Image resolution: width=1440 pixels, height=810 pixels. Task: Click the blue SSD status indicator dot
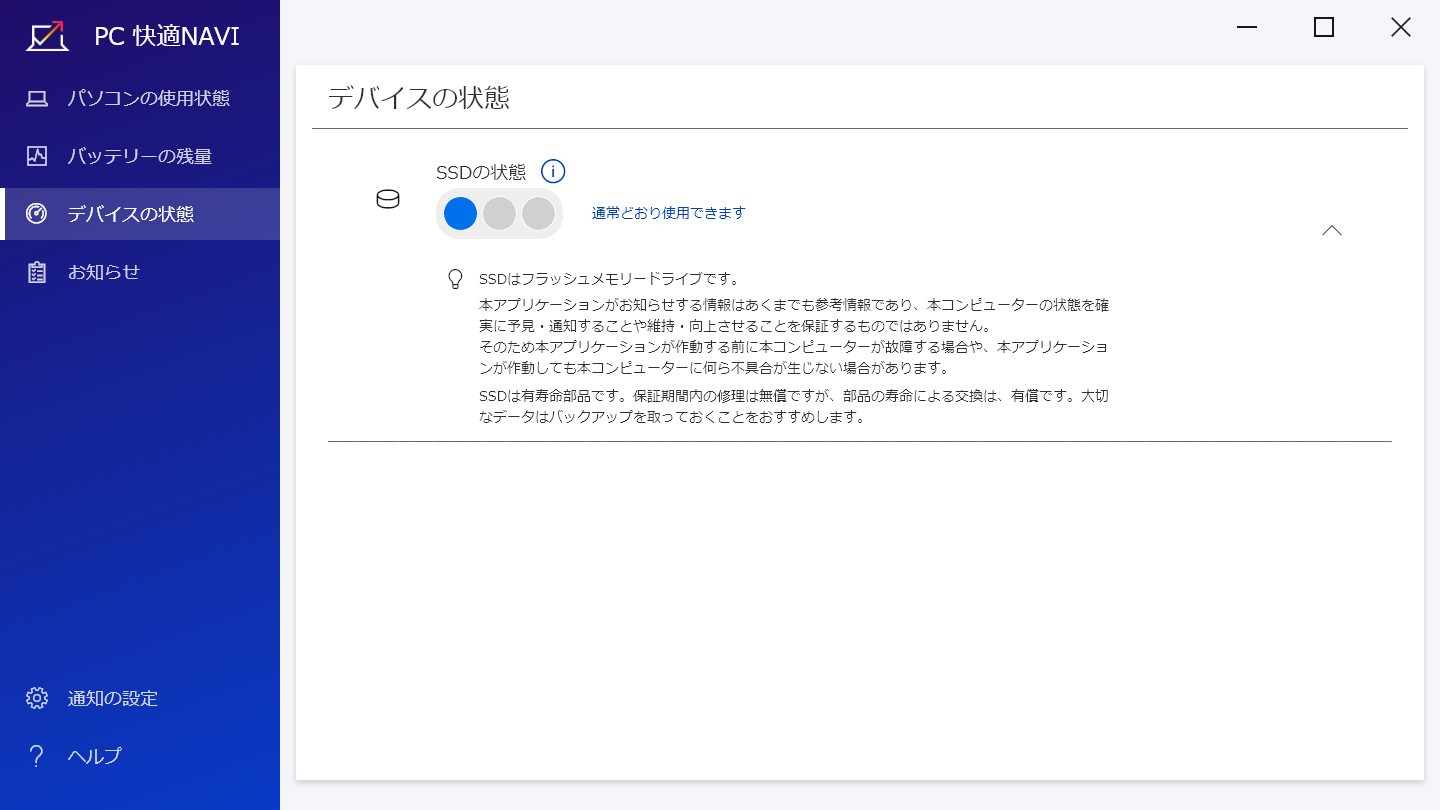(x=460, y=214)
